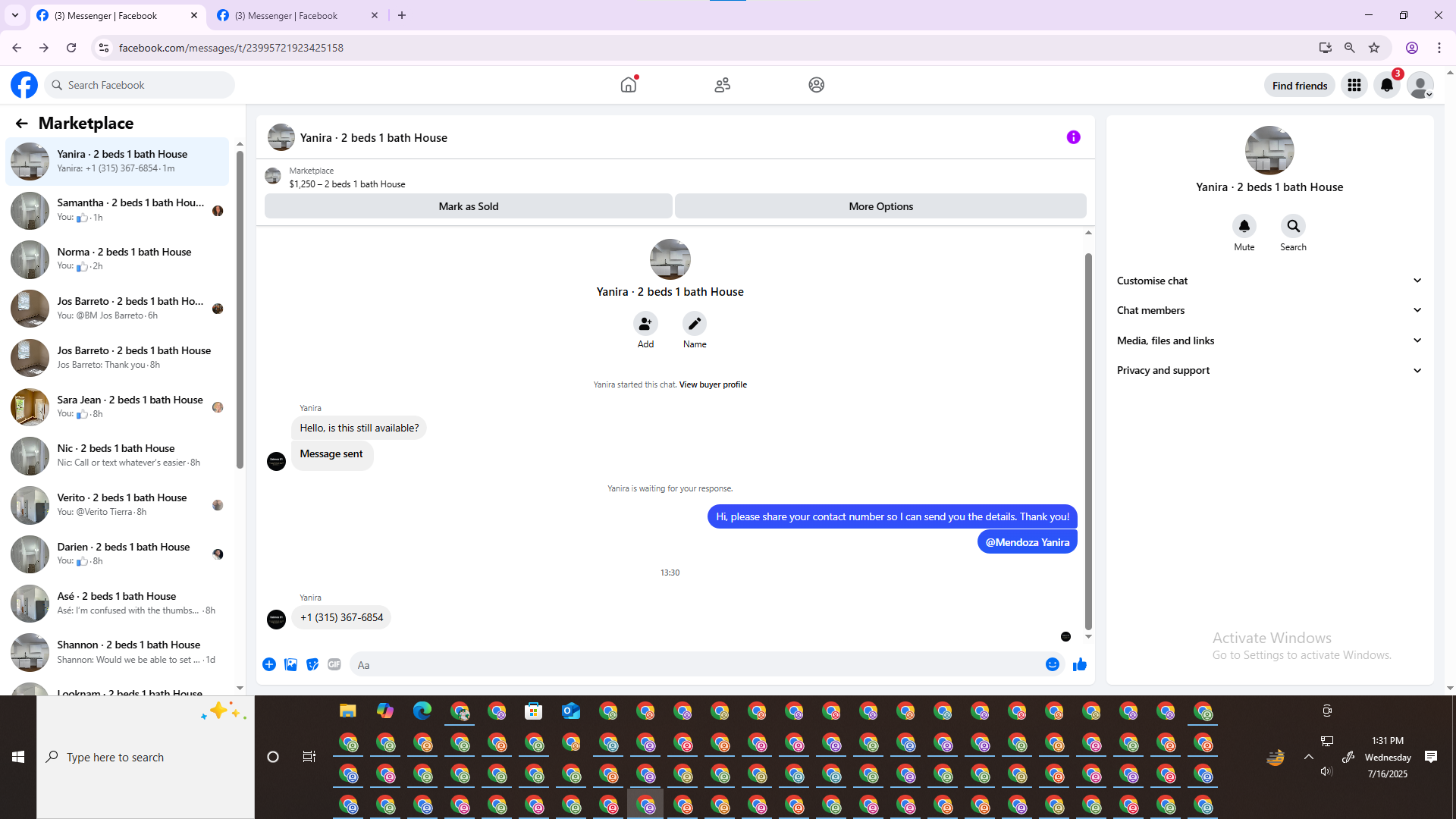Viewport: 1456px width, 819px height.
Task: Open conversation information purple icon
Action: click(1074, 137)
